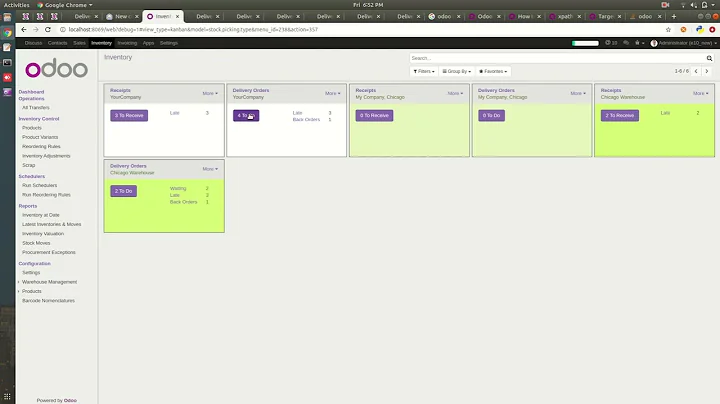
Task: Open Run Schedulers in sidebar
Action: (39, 185)
